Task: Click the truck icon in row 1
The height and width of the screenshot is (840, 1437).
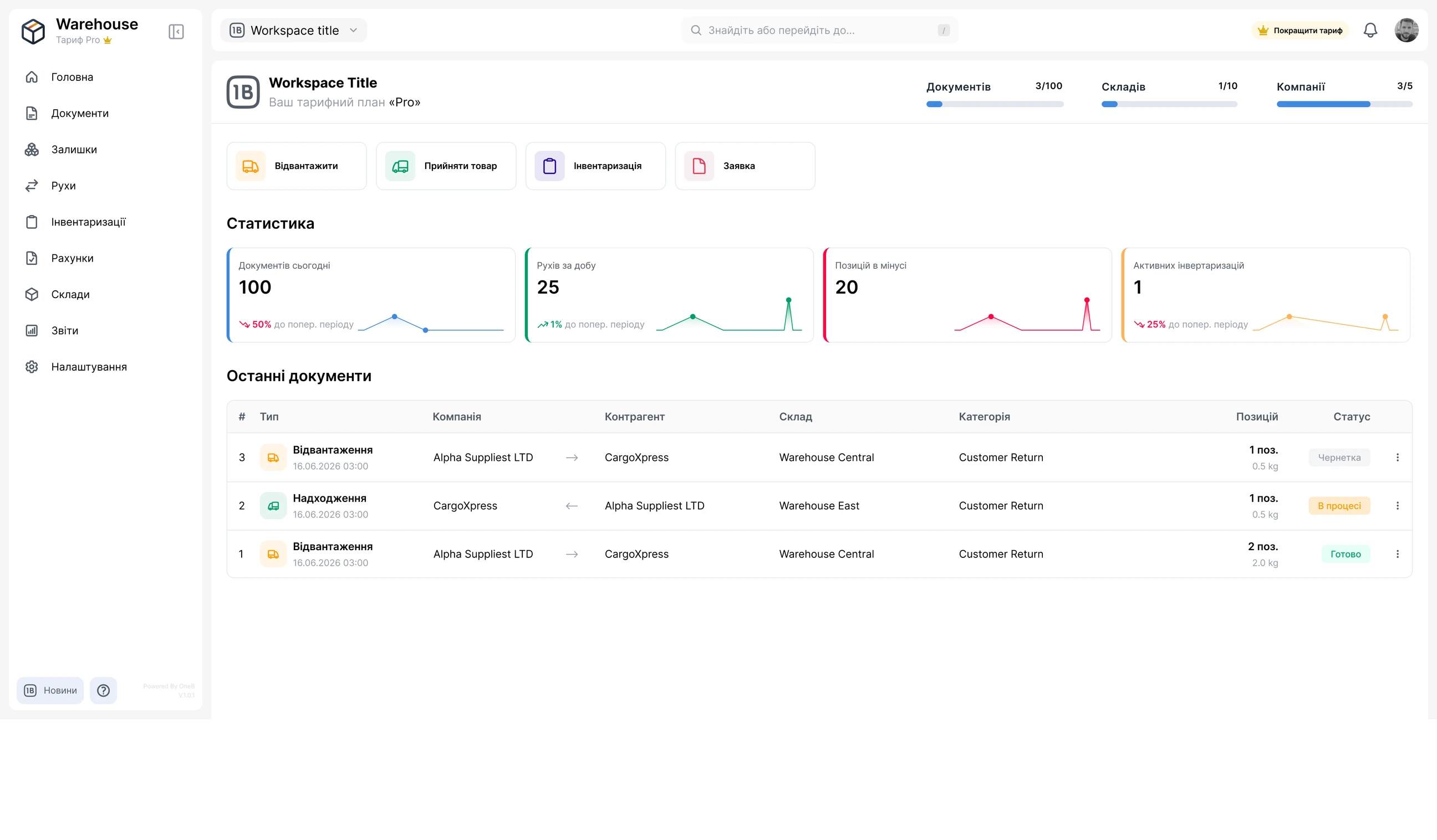Action: click(x=273, y=554)
